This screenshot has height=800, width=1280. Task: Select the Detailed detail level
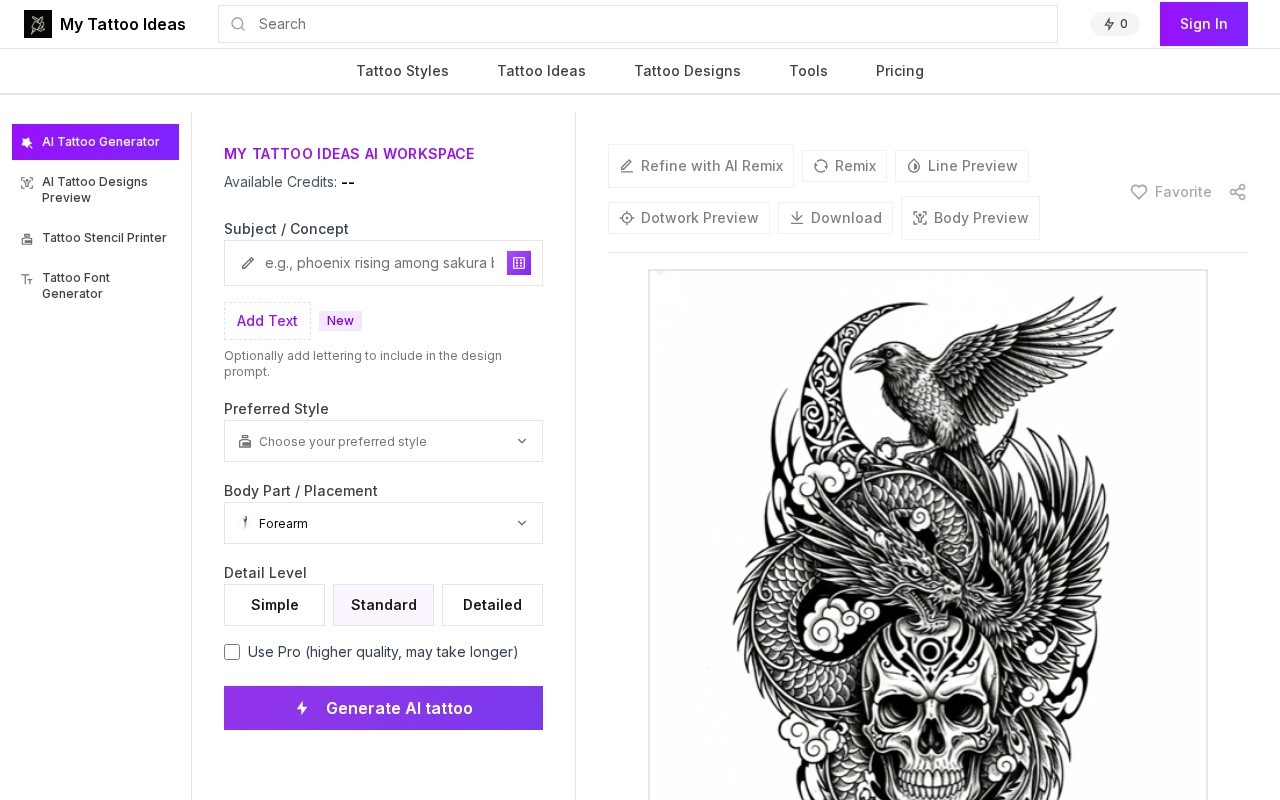coord(492,605)
